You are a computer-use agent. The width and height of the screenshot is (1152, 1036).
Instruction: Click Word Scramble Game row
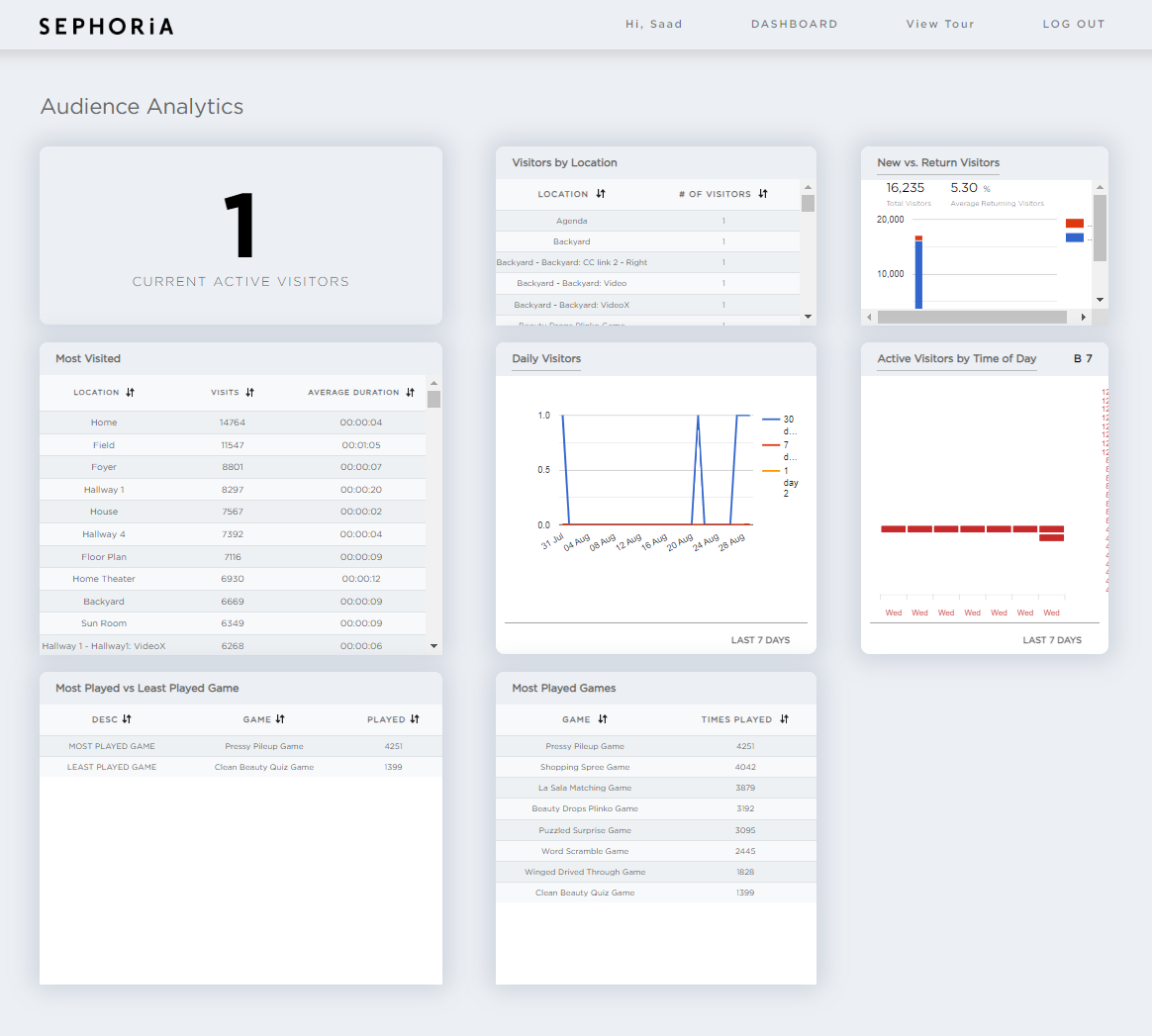(x=656, y=851)
